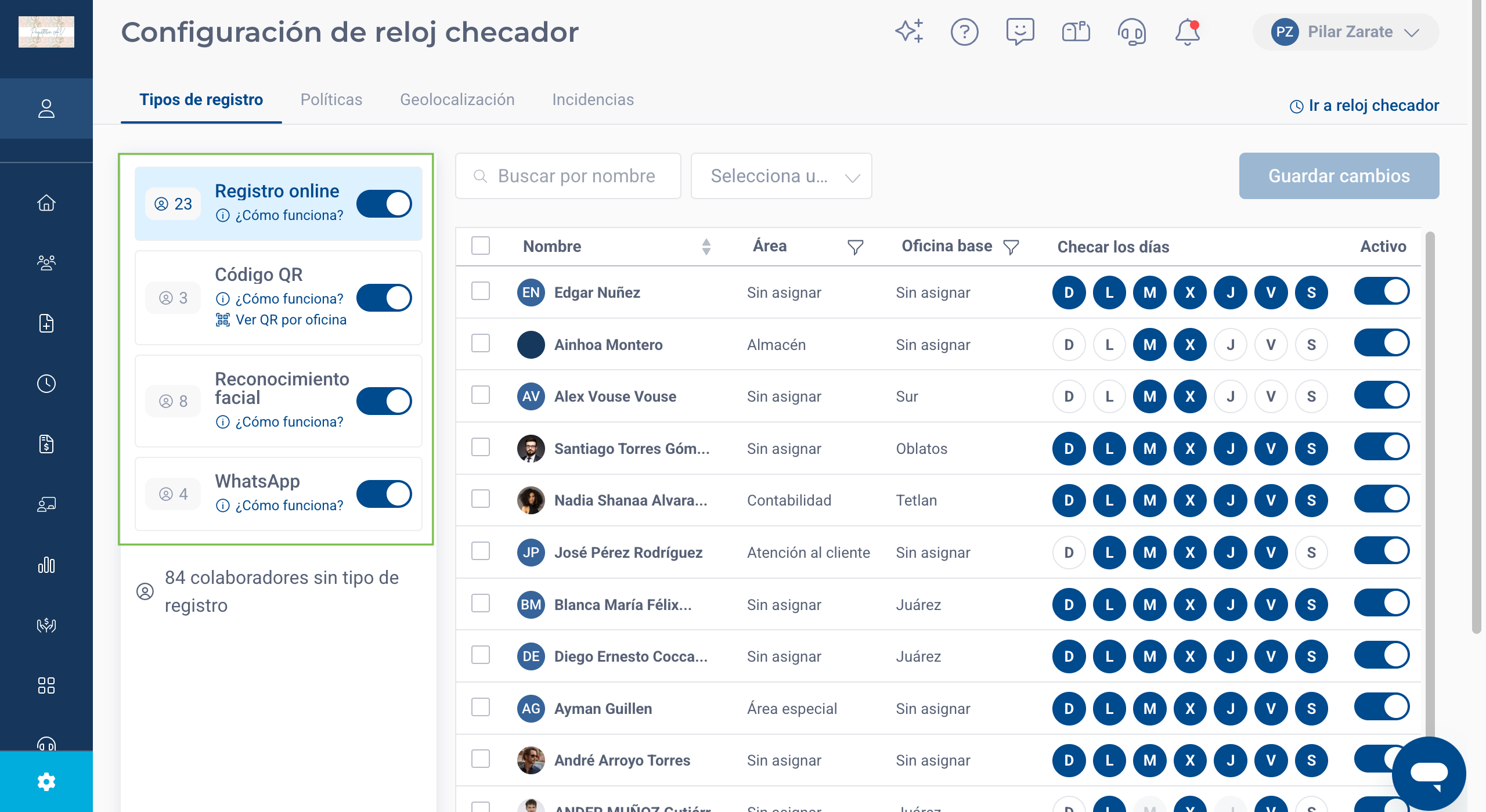Sort by the Nombre column arrows

[x=706, y=247]
